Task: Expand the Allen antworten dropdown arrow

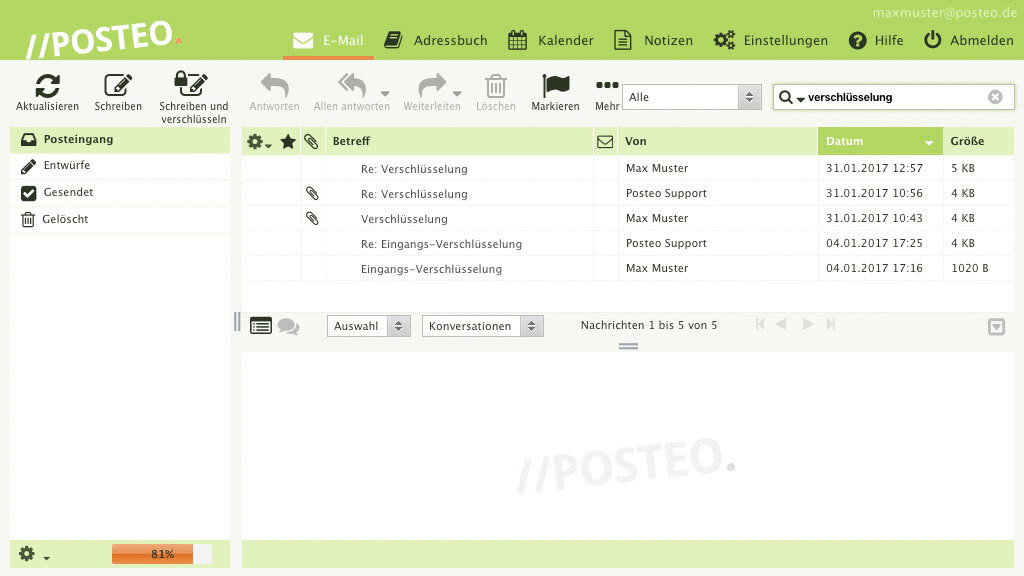Action: pos(385,94)
